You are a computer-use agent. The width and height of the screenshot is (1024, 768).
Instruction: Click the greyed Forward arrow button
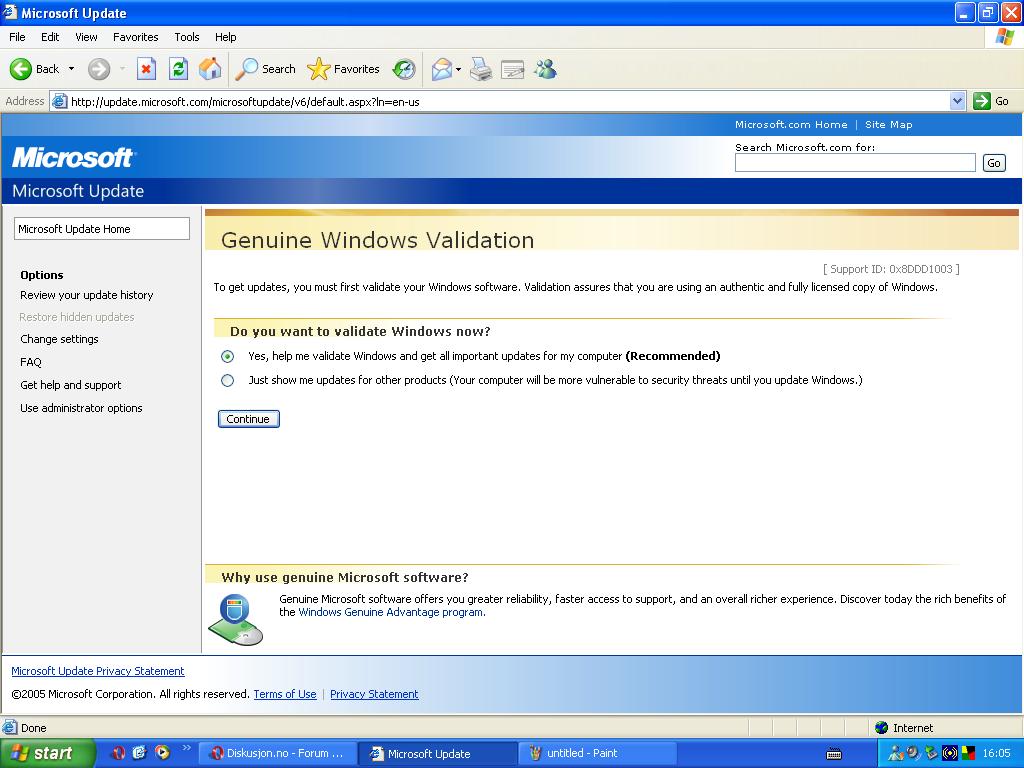99,69
